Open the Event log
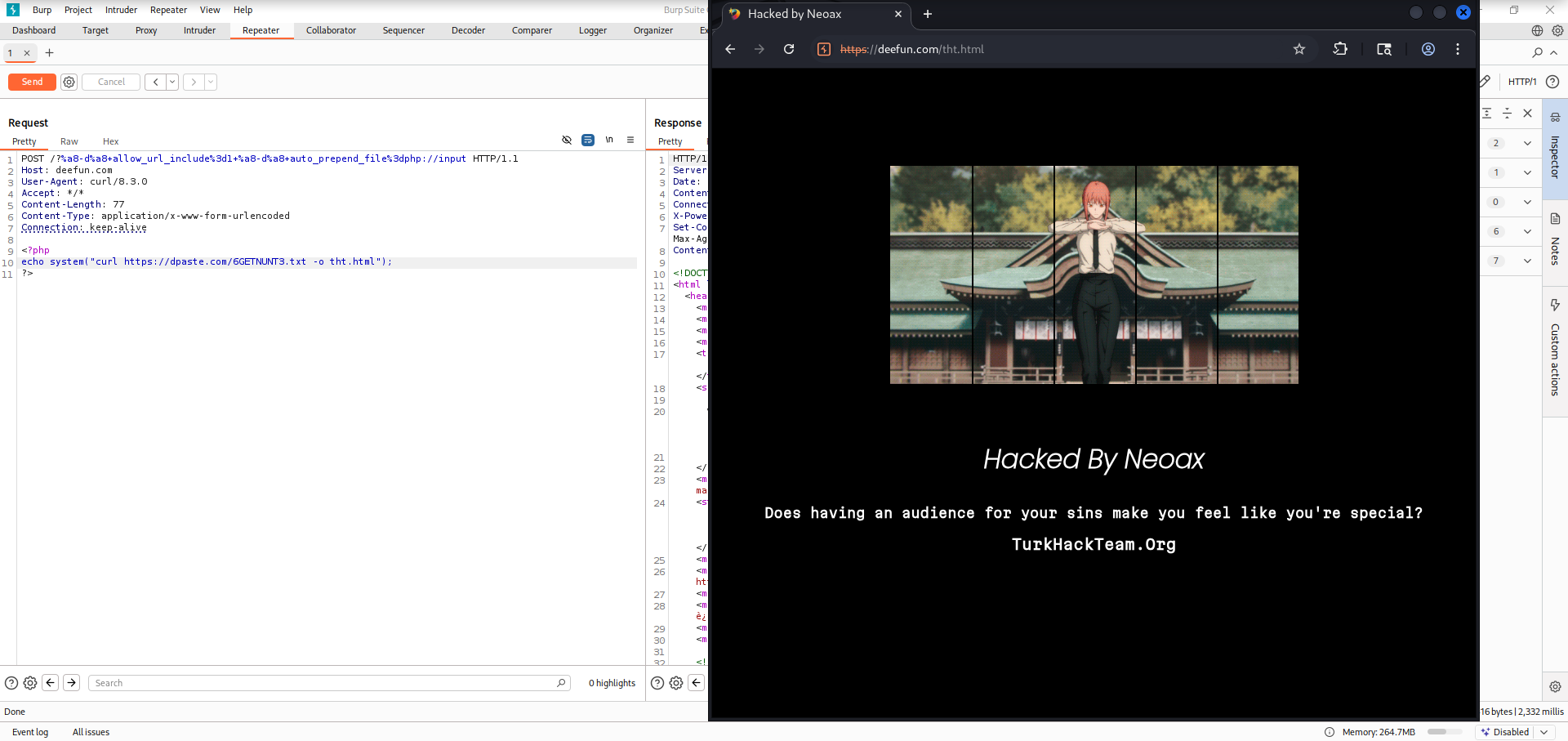The image size is (1568, 741). [x=30, y=732]
